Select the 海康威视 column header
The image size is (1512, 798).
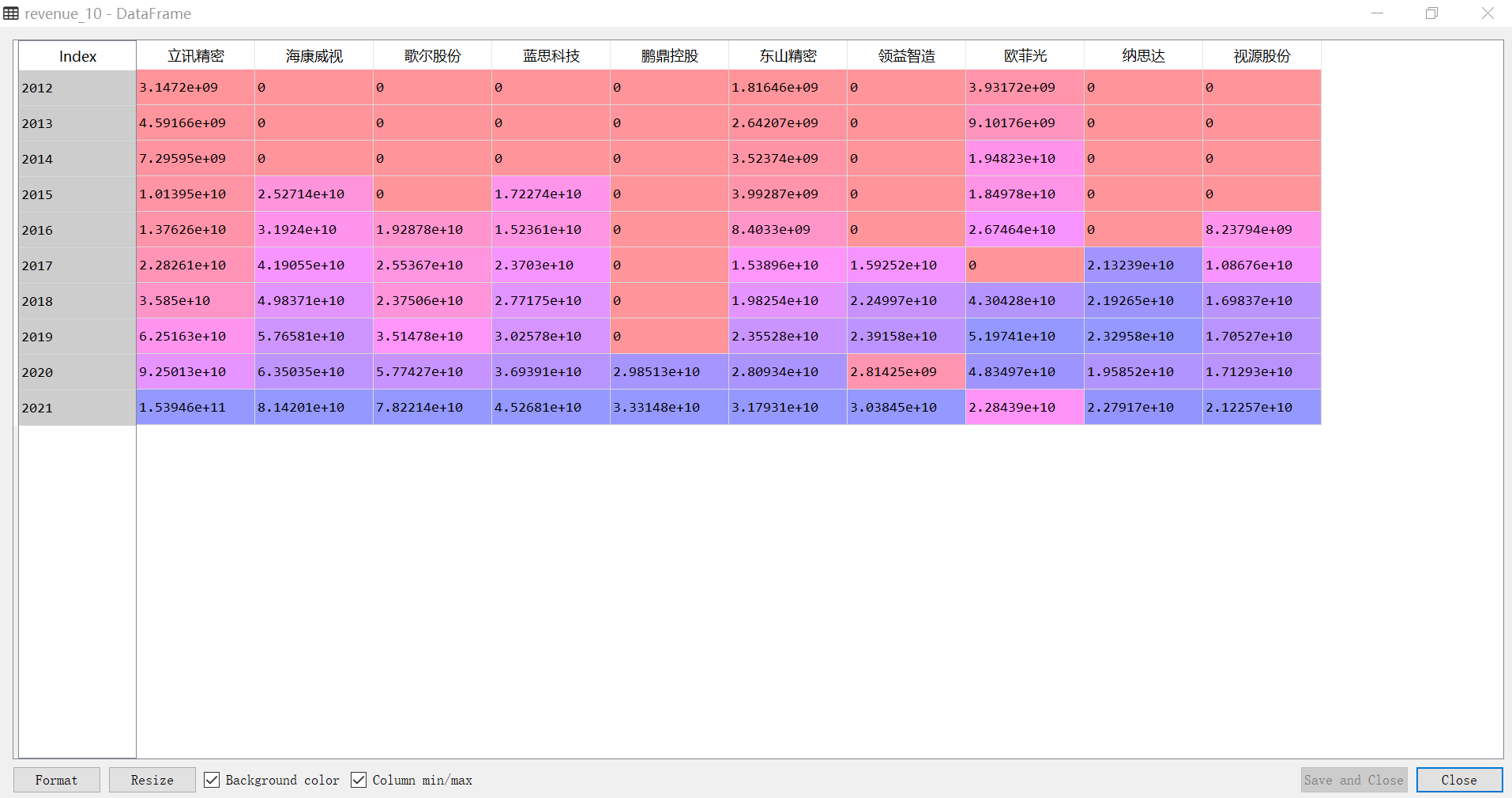click(x=314, y=56)
